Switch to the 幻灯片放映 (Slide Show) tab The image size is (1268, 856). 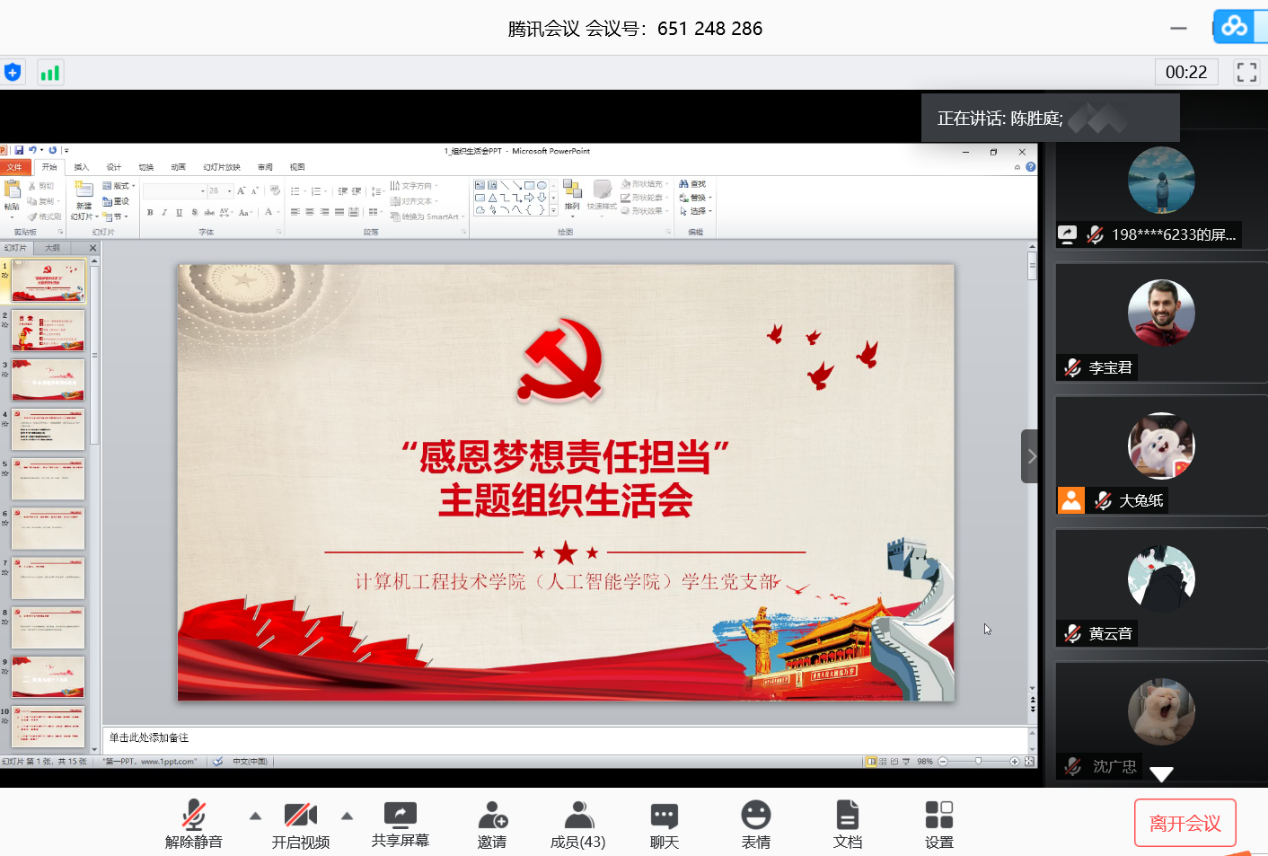pyautogui.click(x=222, y=167)
